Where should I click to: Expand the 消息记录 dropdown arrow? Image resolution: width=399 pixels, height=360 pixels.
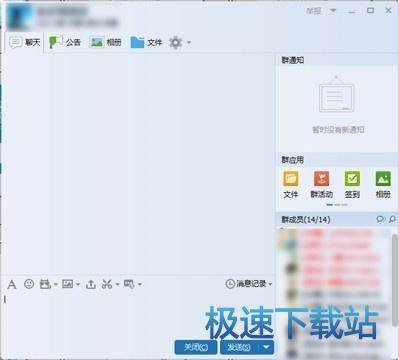tap(270, 284)
